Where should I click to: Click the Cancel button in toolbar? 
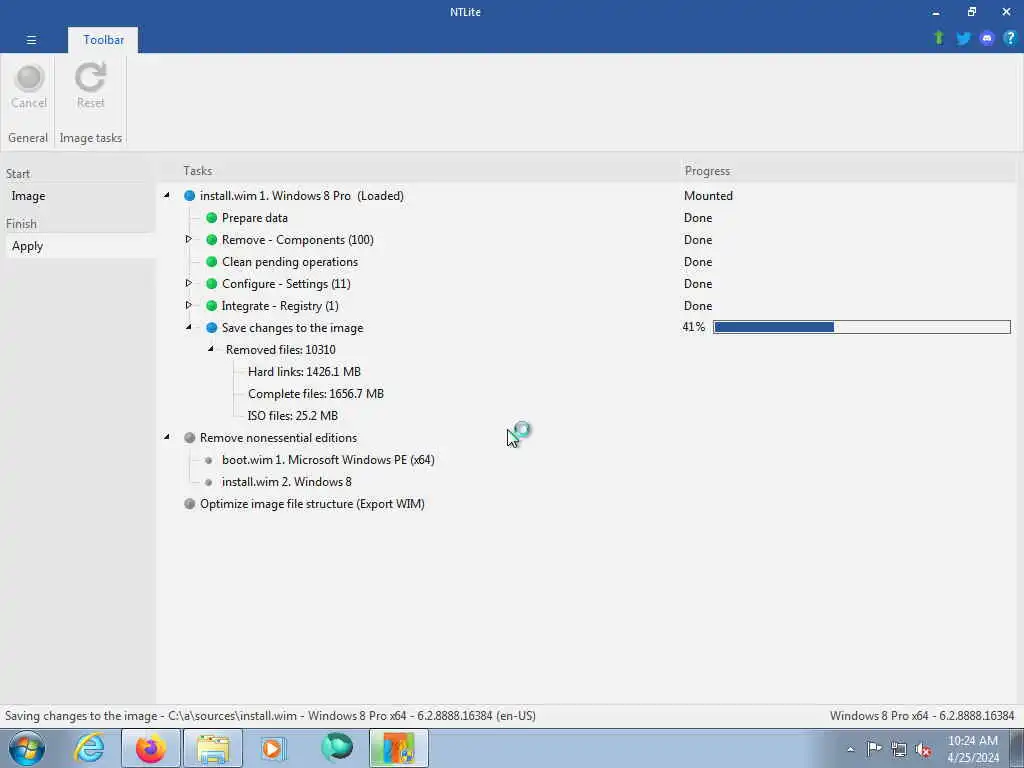click(29, 86)
